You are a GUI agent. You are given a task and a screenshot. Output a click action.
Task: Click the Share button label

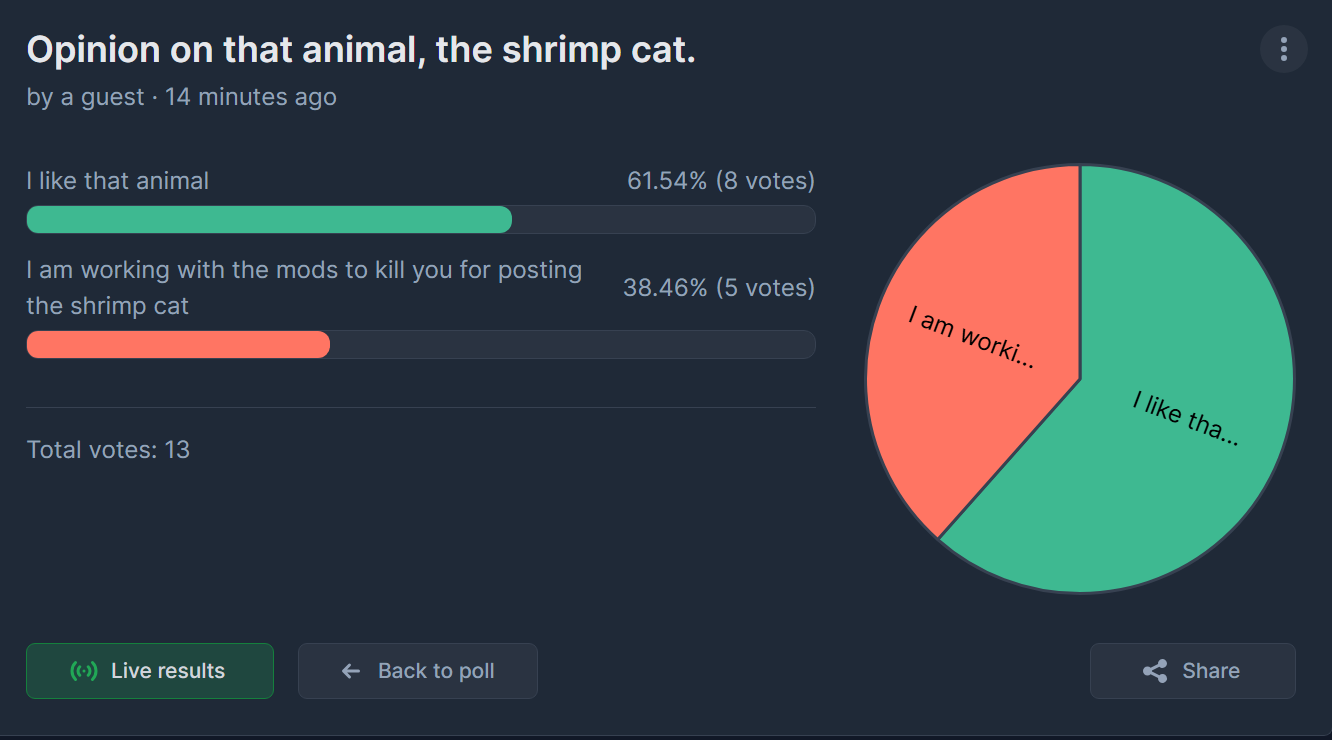coord(1211,671)
